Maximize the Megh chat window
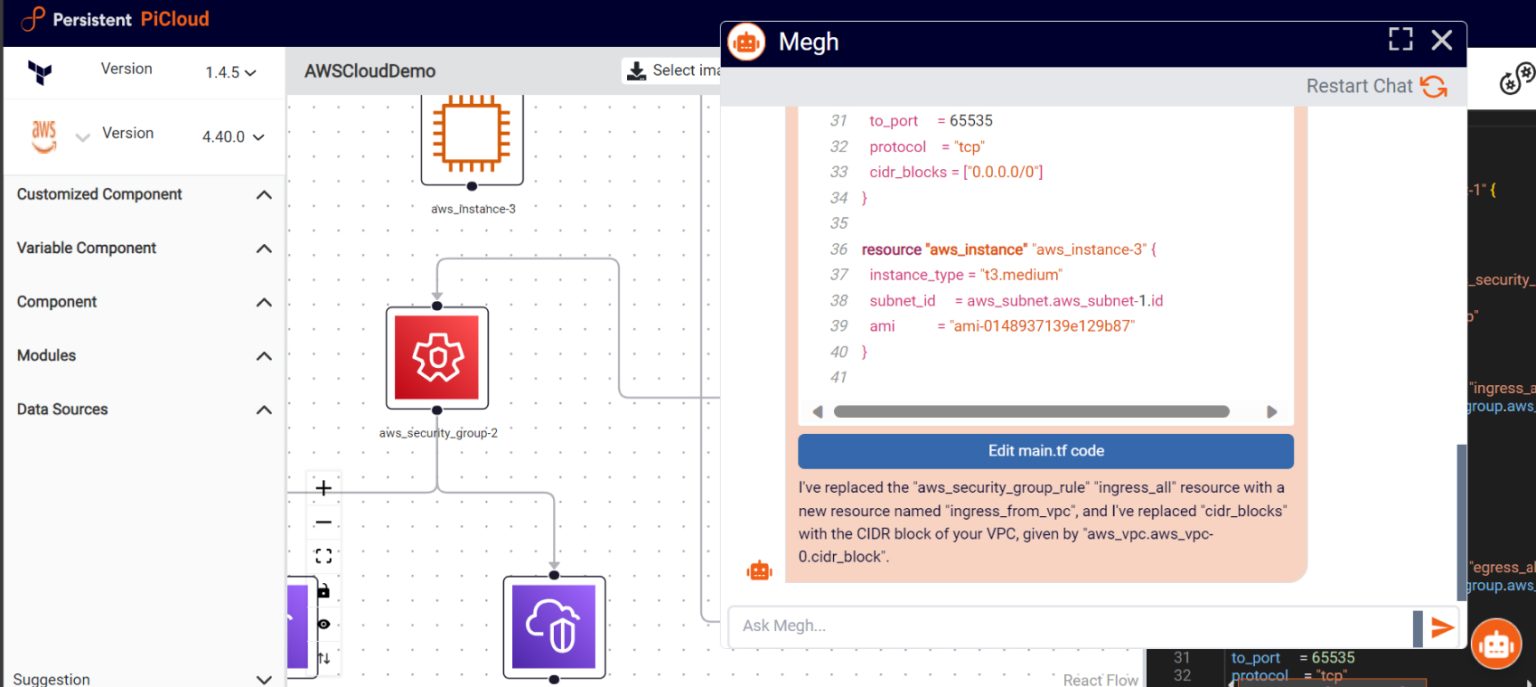The image size is (1536, 687). [x=1400, y=39]
